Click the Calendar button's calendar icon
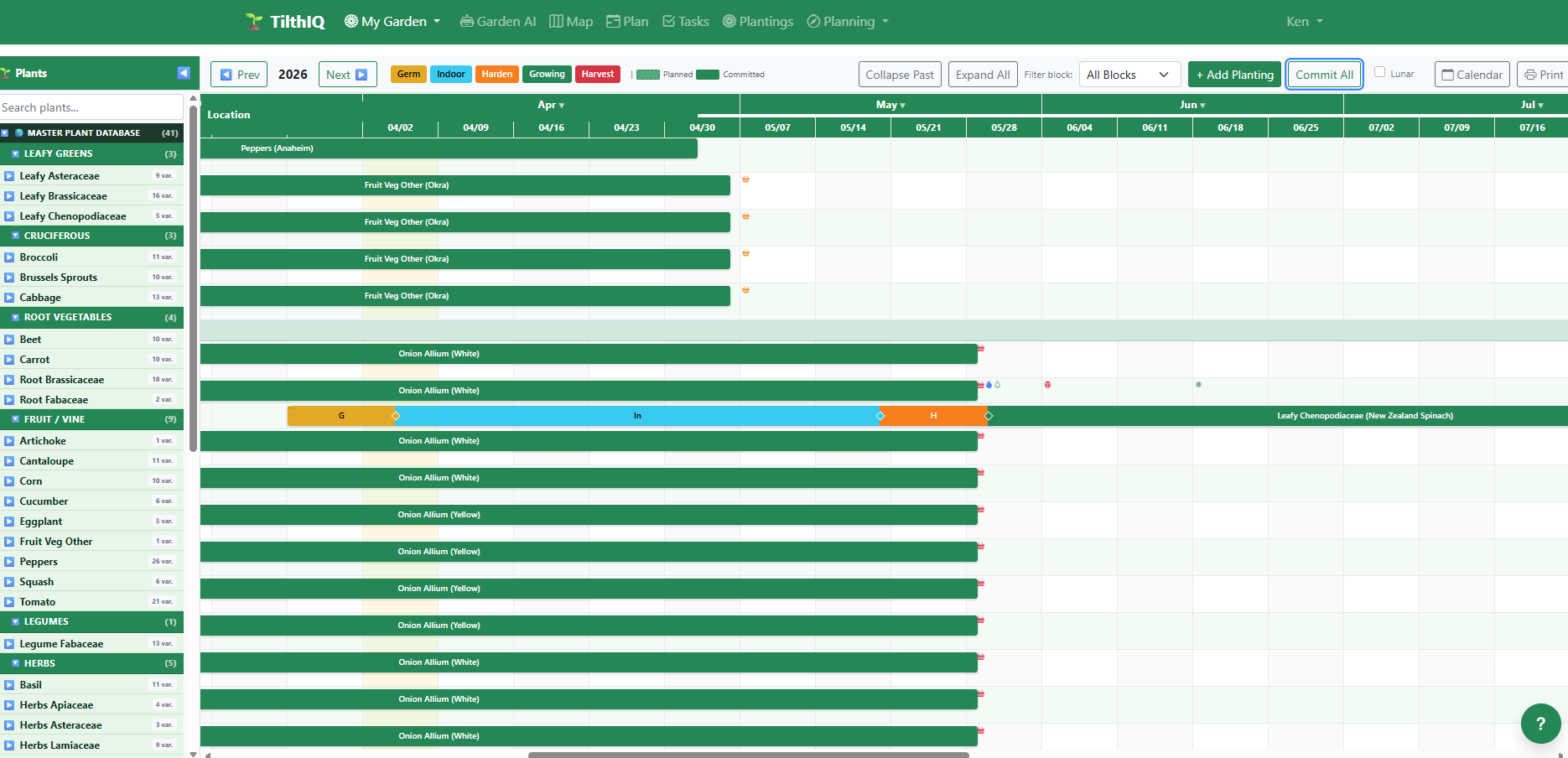The image size is (1568, 758). coord(1447,75)
